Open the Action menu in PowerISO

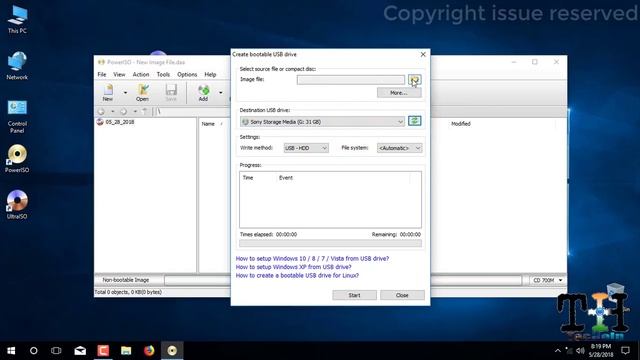(x=141, y=74)
